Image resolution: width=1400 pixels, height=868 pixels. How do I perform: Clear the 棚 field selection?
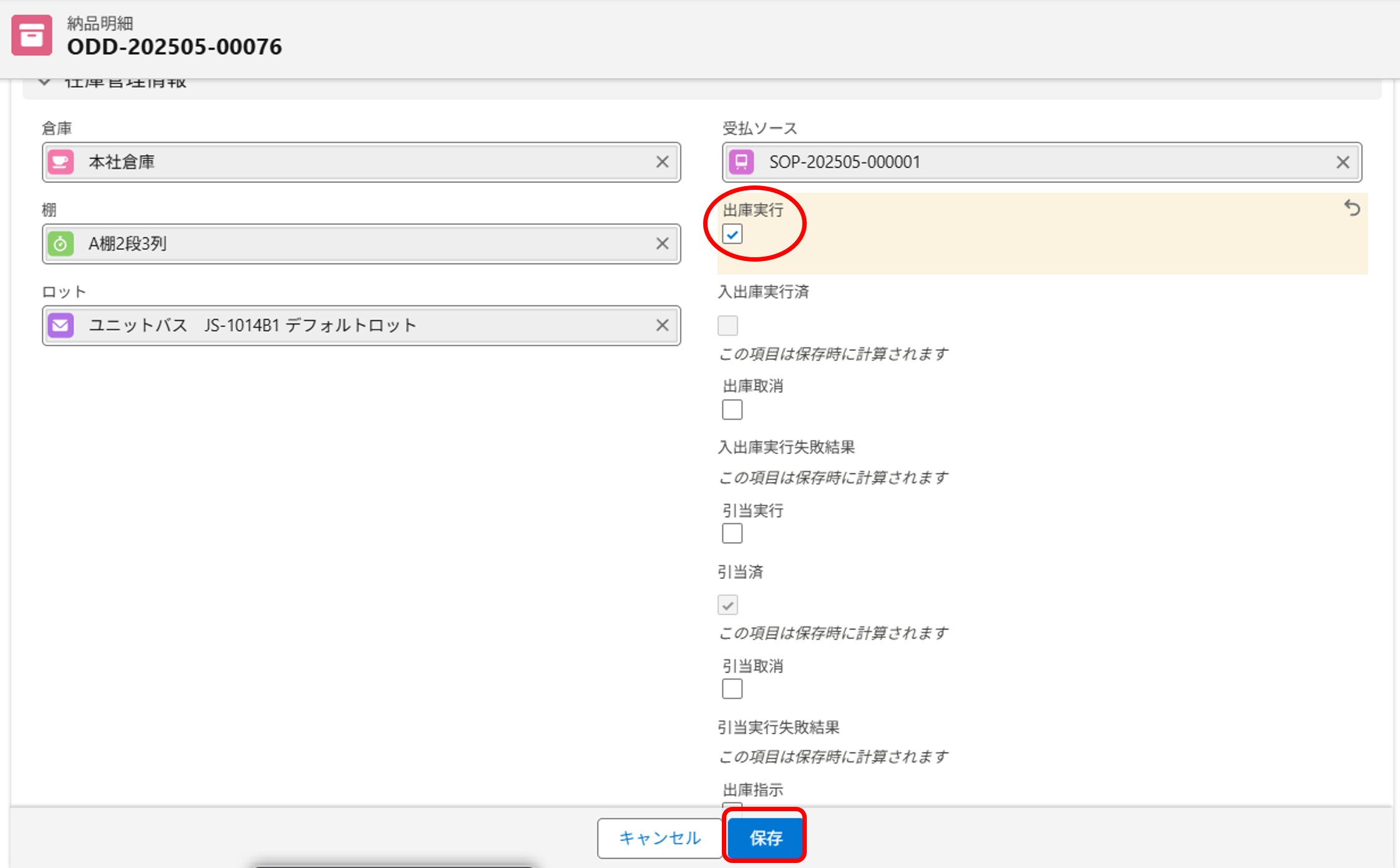click(x=663, y=244)
